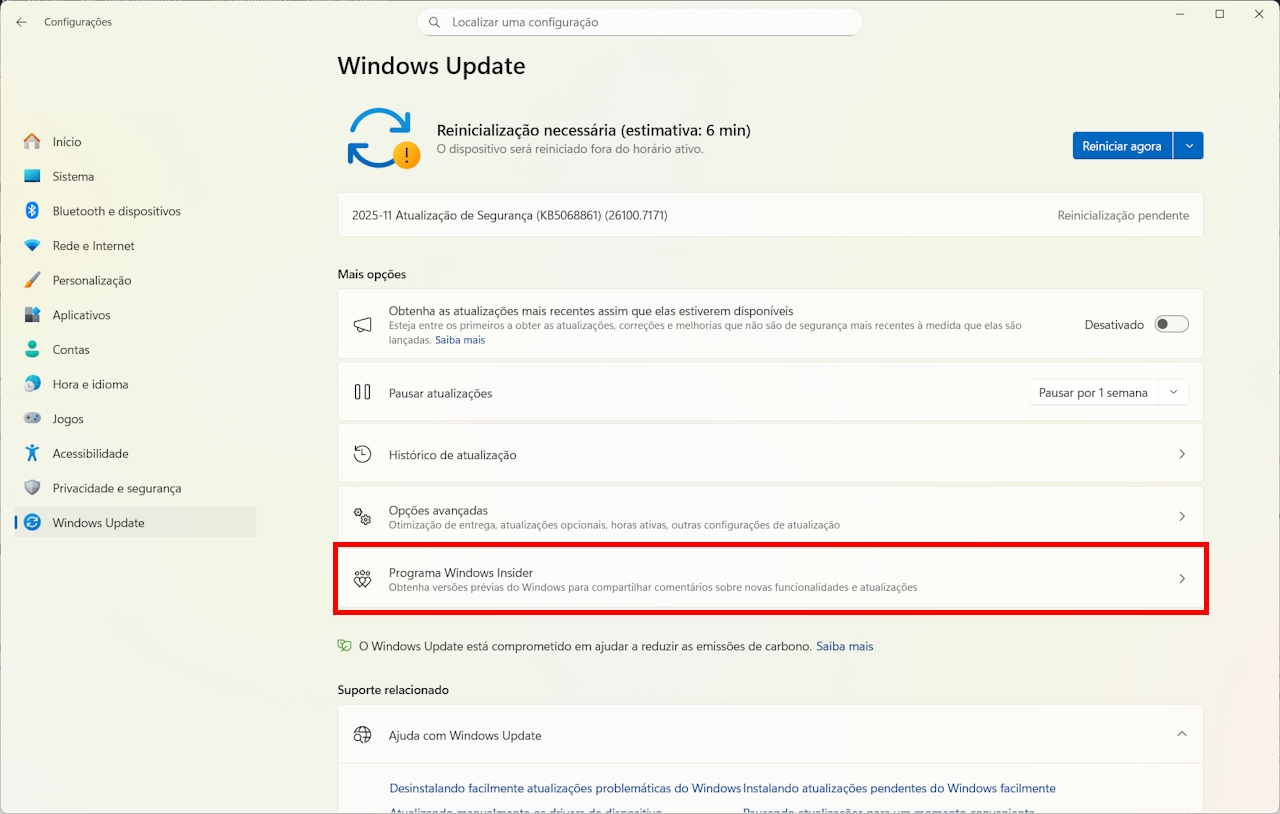Screen dimensions: 1280x814
Task: Click the back arrow next to Configurações
Action: [x=20, y=21]
